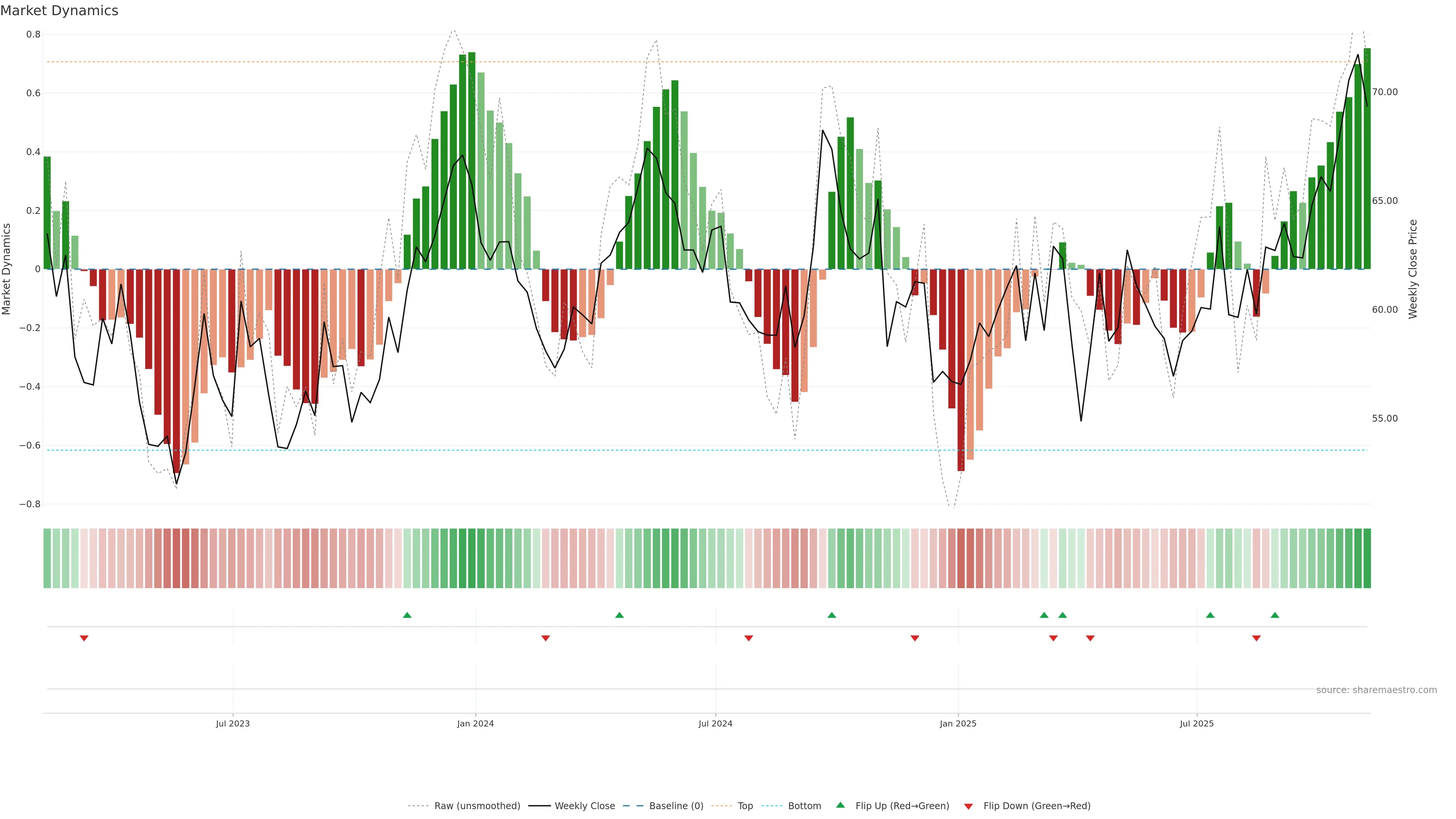Toggle the Weekly Close legend entry

pyautogui.click(x=584, y=806)
